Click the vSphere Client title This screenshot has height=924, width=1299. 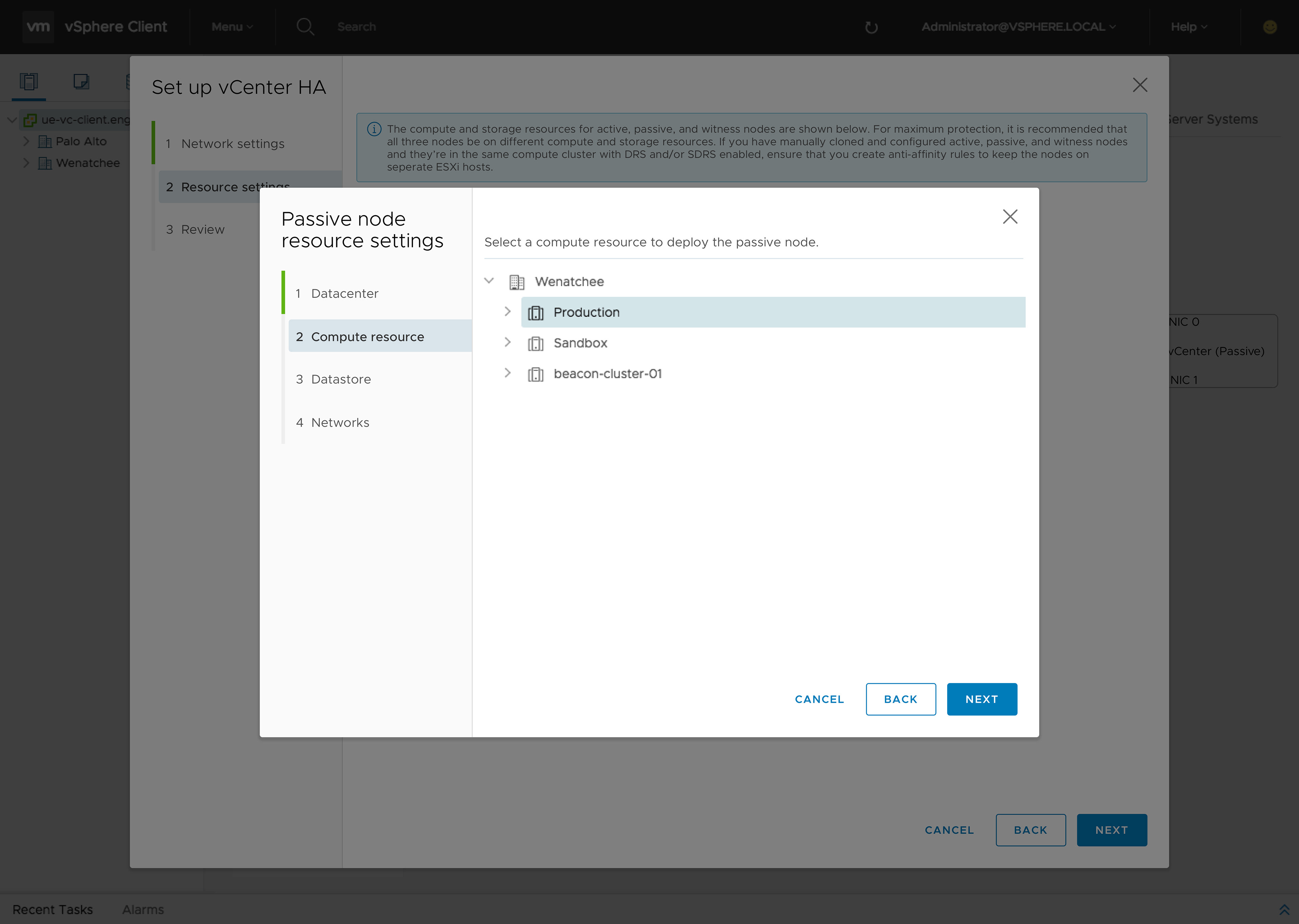[116, 27]
